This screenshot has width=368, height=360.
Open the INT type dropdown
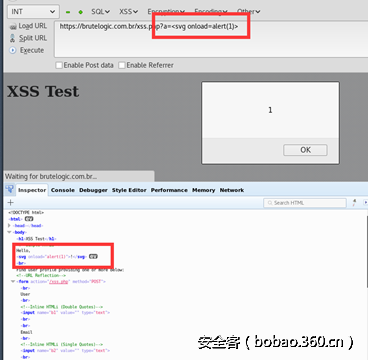tap(33, 12)
